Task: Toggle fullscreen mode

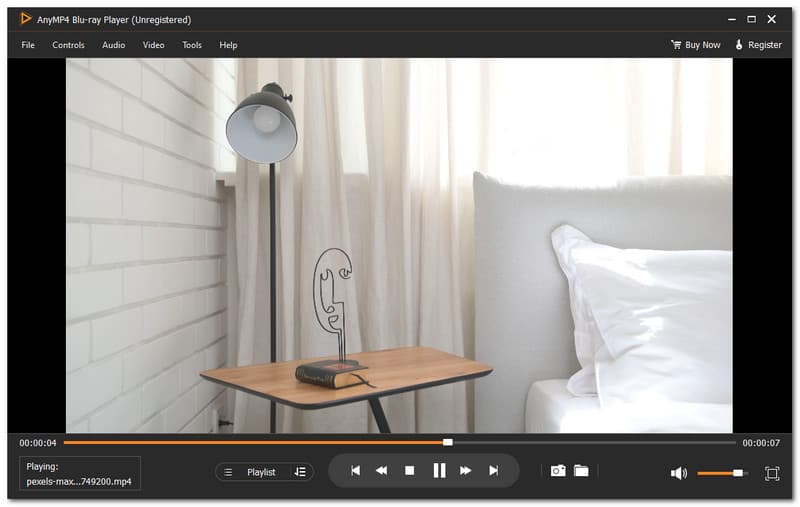Action: coord(772,473)
